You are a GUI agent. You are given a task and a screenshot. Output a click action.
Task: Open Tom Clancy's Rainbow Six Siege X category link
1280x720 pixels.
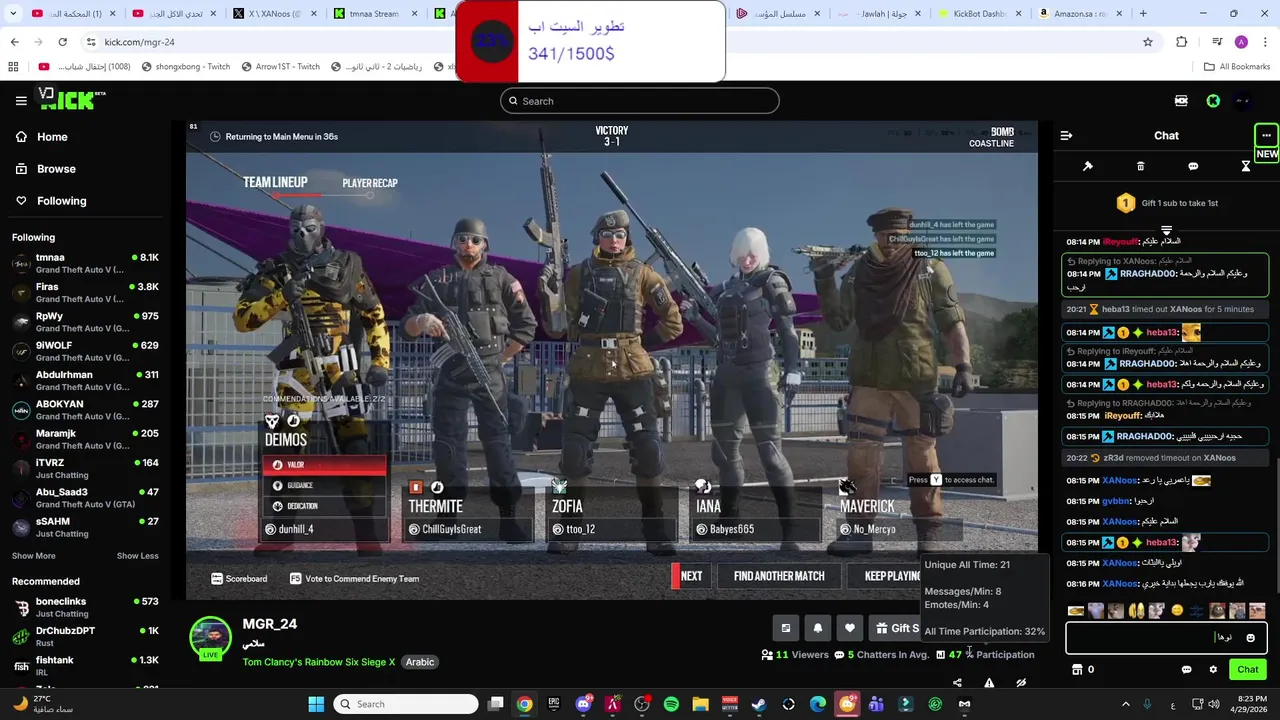point(318,662)
